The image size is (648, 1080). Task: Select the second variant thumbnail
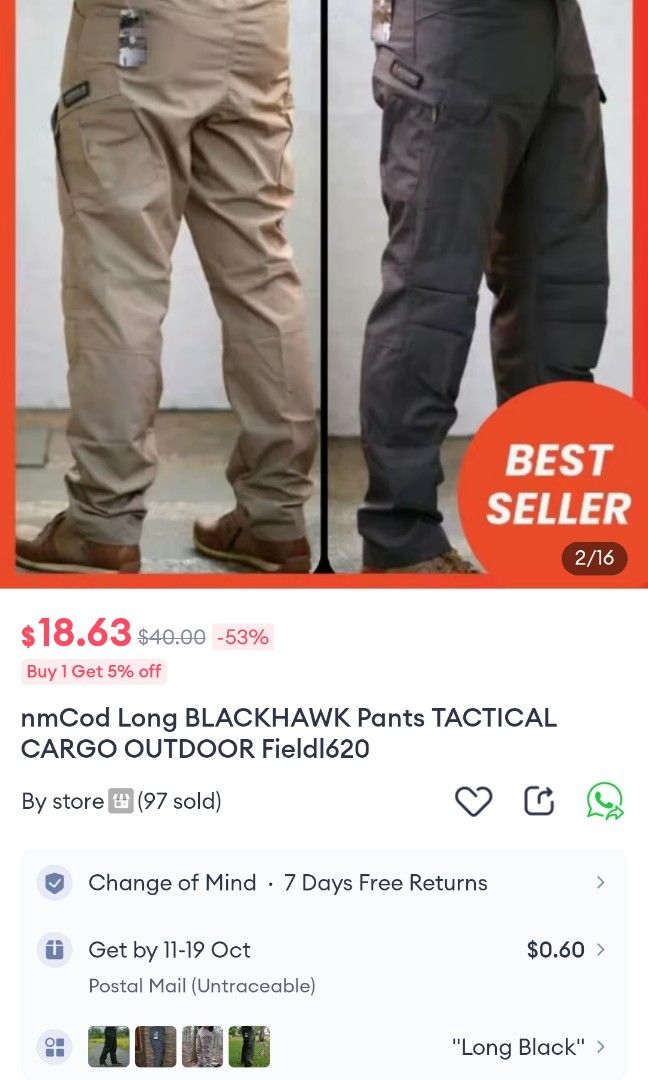pos(156,1047)
